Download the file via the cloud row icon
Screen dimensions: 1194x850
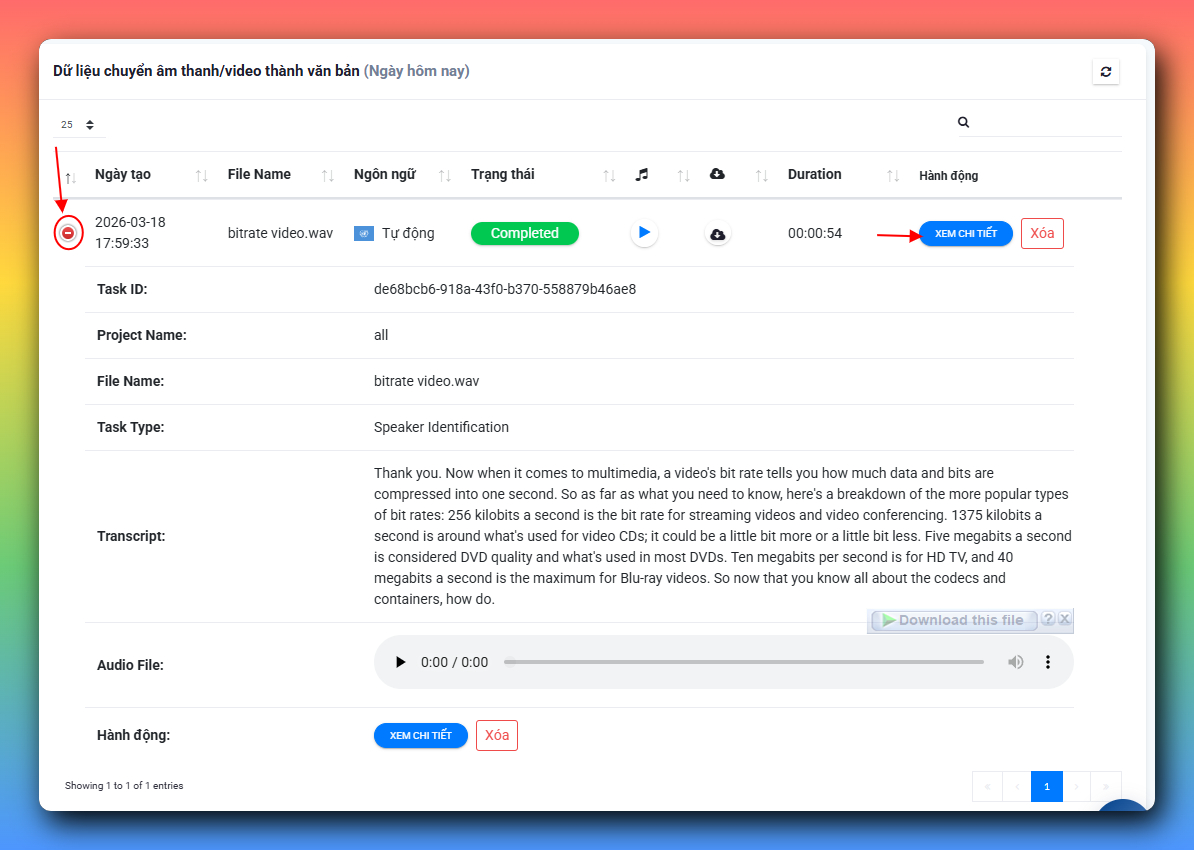(x=717, y=234)
